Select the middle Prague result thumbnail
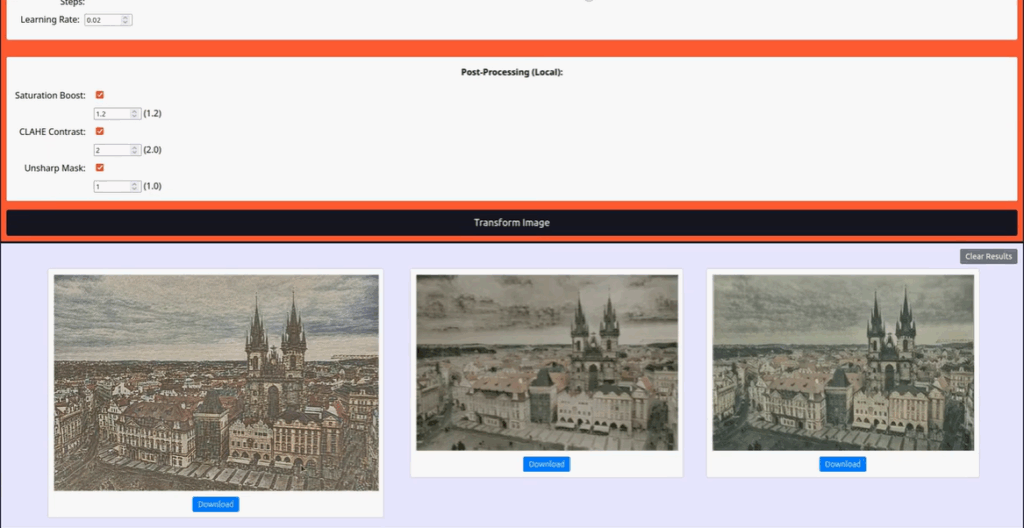The height and width of the screenshot is (528, 1024). (546, 362)
